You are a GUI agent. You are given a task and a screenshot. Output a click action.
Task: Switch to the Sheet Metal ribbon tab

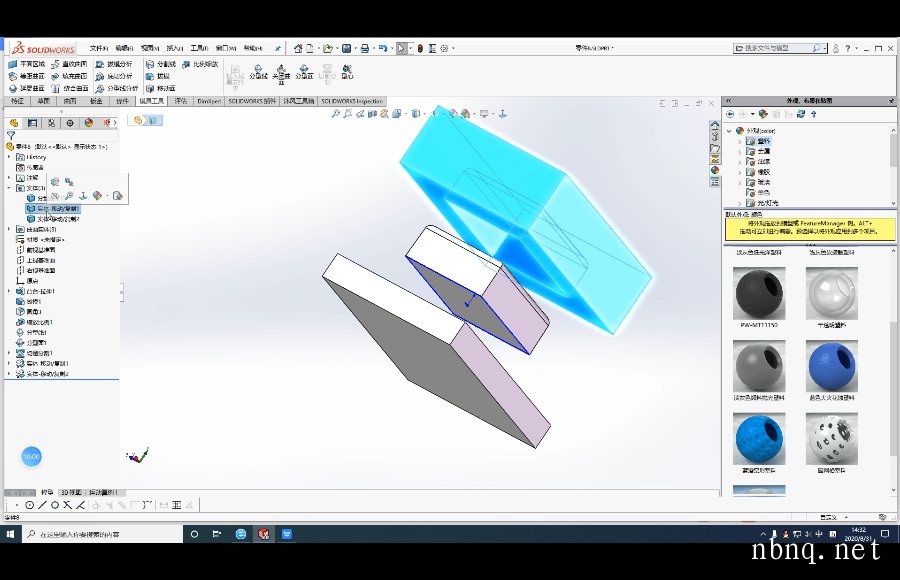(96, 101)
